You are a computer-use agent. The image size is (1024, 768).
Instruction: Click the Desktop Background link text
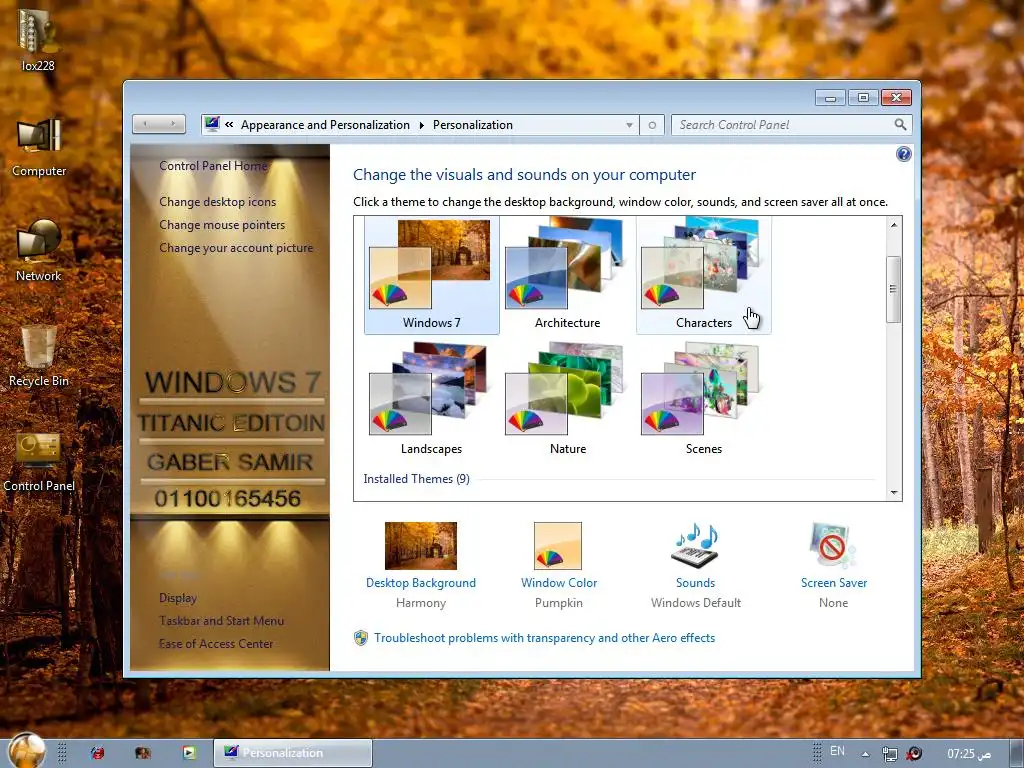coord(421,583)
